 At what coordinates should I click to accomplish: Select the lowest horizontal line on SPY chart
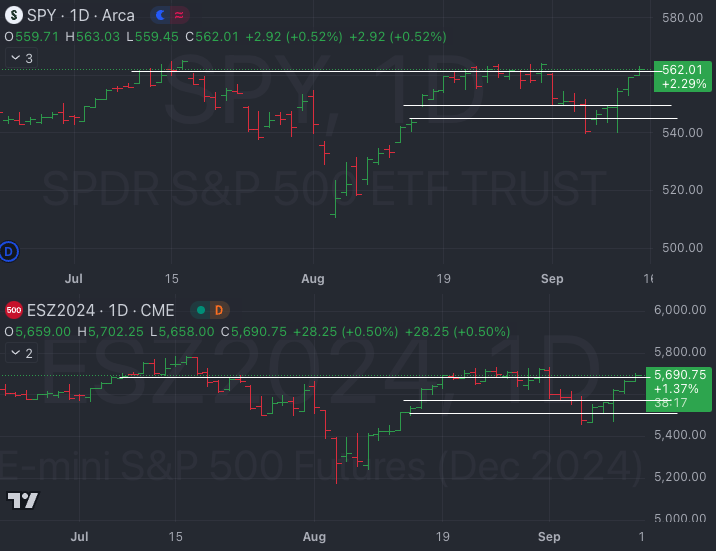(540, 119)
